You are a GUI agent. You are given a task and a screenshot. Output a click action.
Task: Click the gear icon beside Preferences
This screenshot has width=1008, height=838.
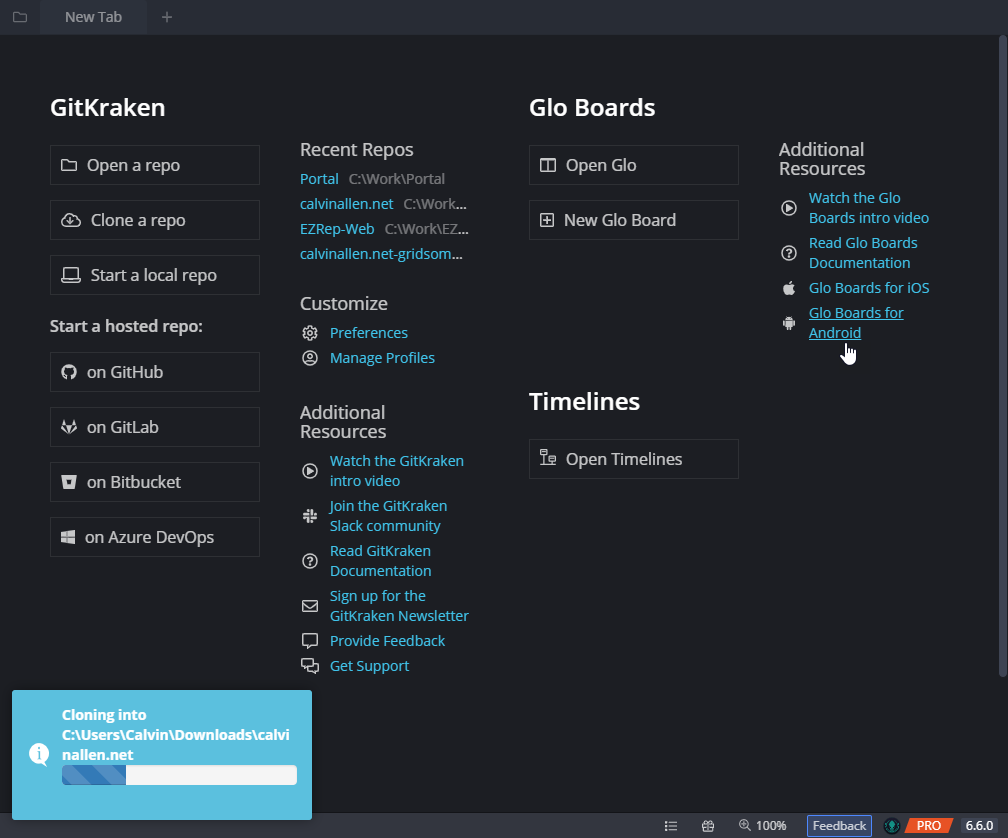(x=310, y=333)
